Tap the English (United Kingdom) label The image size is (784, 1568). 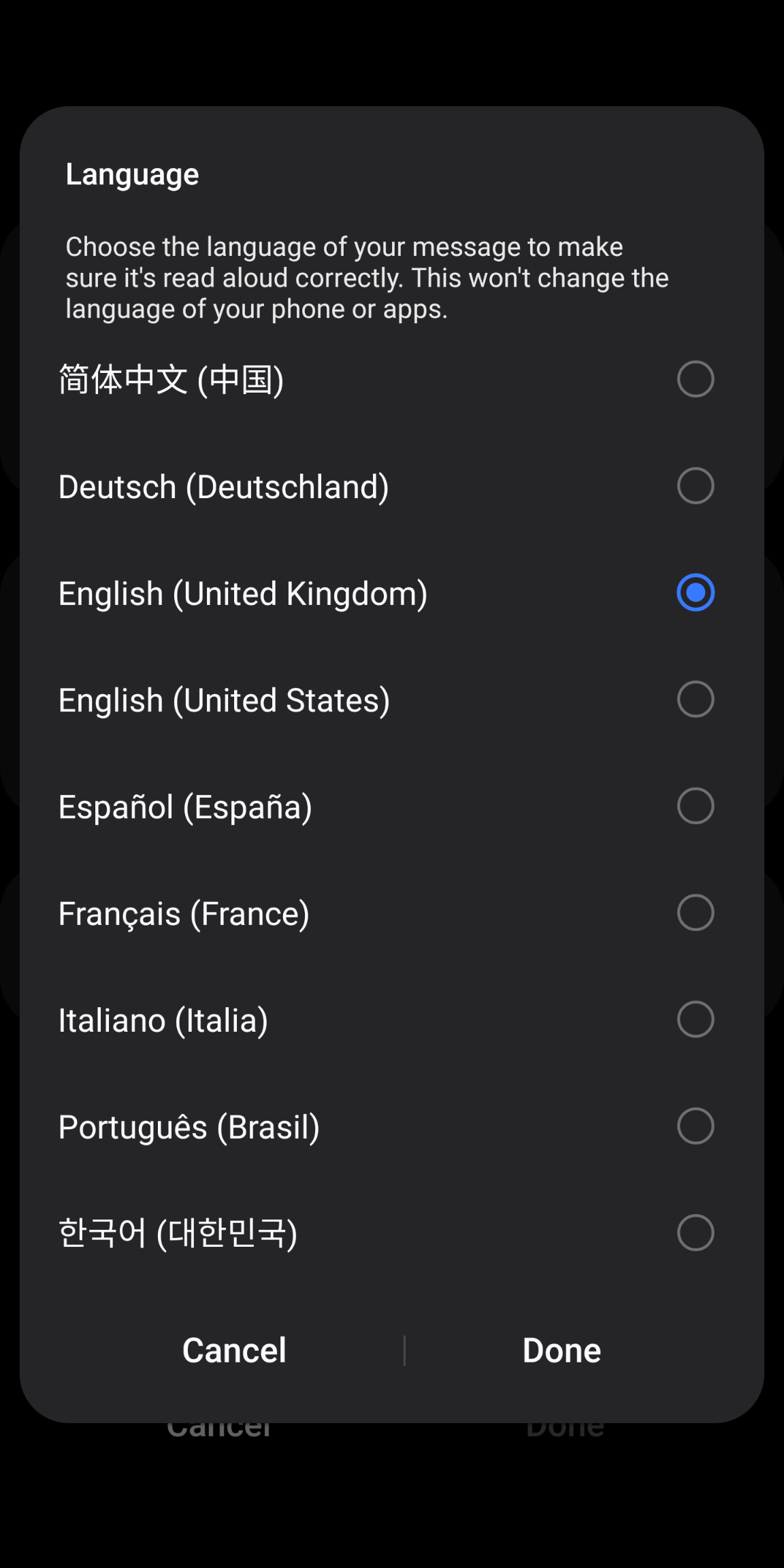(x=243, y=594)
